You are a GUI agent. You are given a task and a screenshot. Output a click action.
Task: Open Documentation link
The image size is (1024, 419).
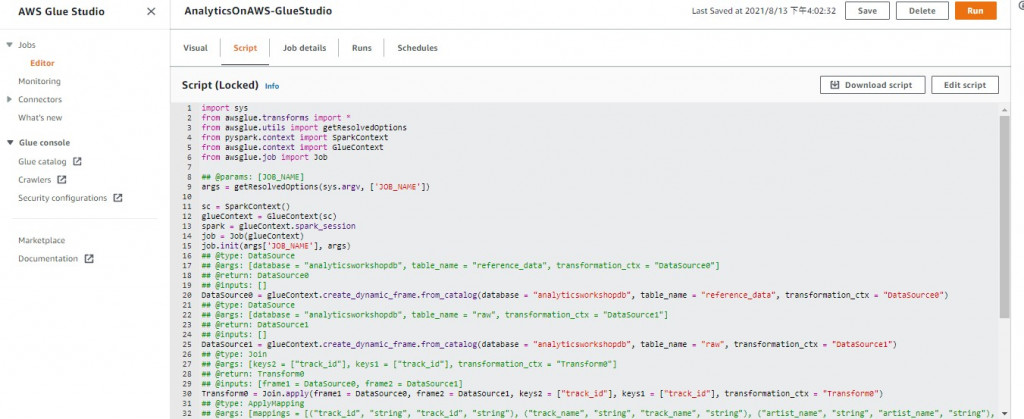tap(48, 258)
